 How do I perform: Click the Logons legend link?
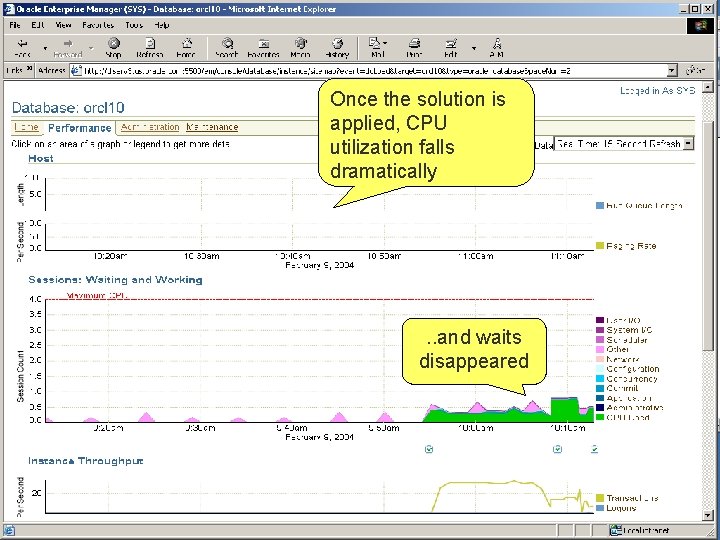point(621,508)
